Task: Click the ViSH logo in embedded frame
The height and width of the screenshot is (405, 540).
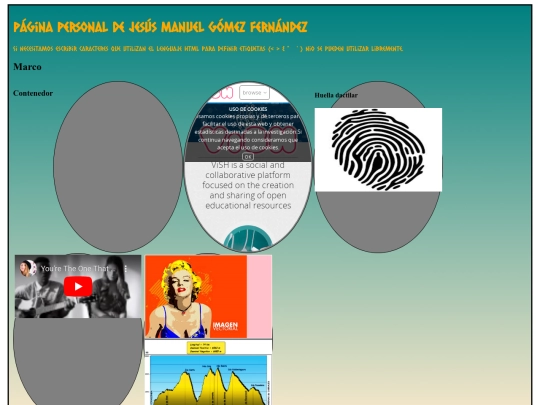Action: pos(222,92)
